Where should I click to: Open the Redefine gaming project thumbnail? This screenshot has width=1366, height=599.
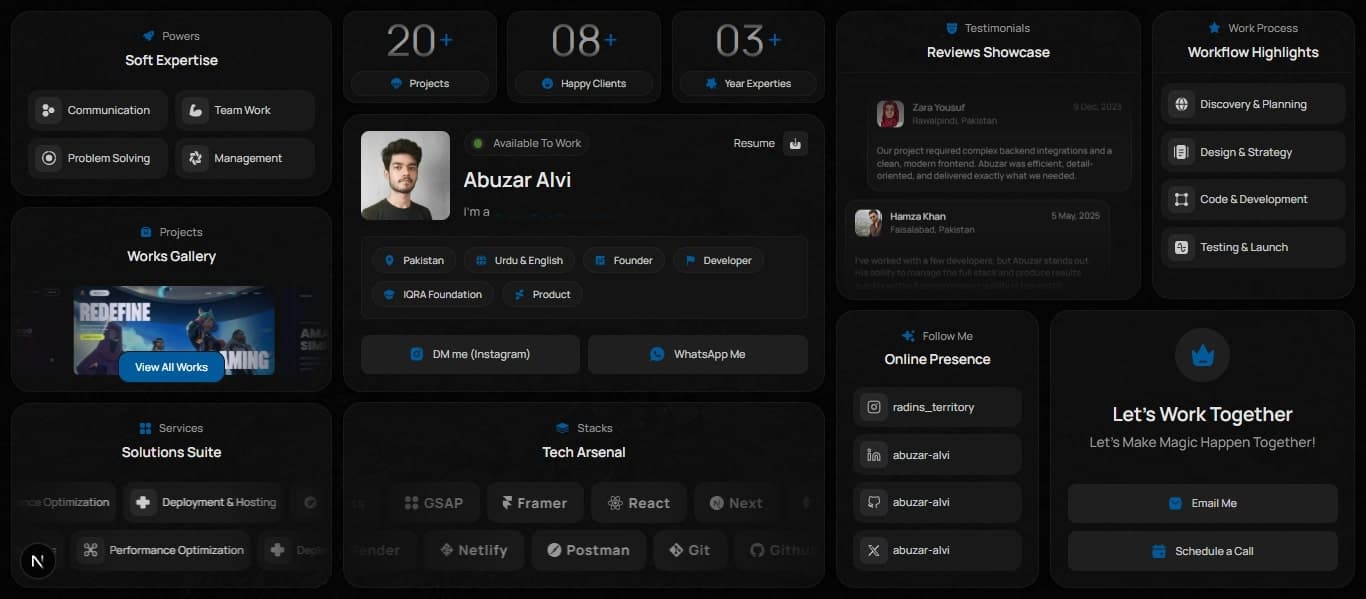click(174, 320)
